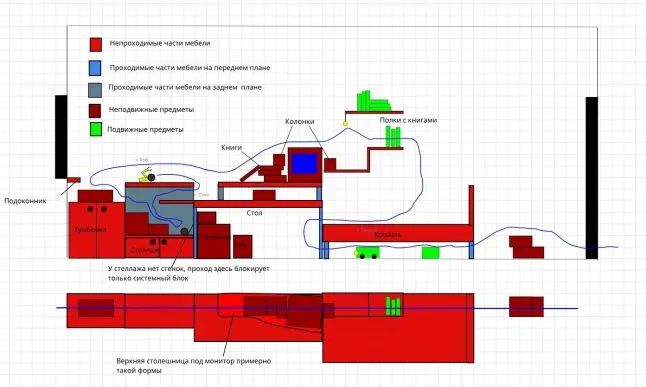Click the Тумбочка cabinet label
This screenshot has height=387, width=646.
pos(90,230)
